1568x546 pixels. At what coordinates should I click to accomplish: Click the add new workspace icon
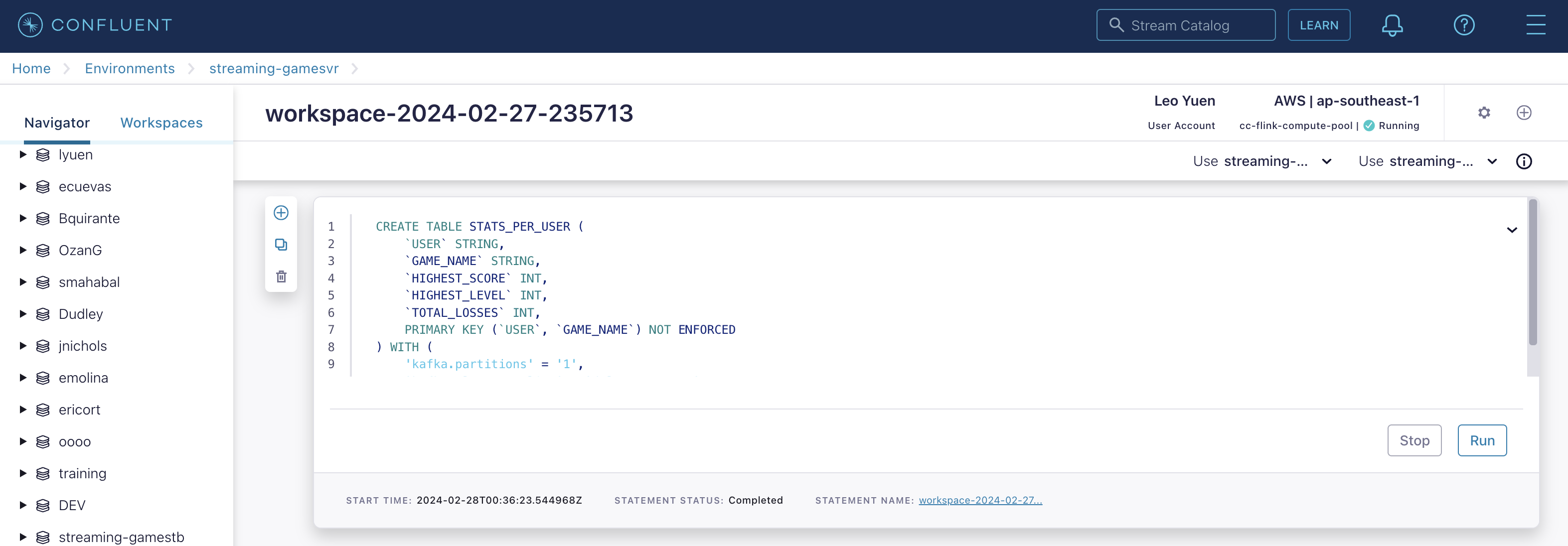(x=1523, y=112)
